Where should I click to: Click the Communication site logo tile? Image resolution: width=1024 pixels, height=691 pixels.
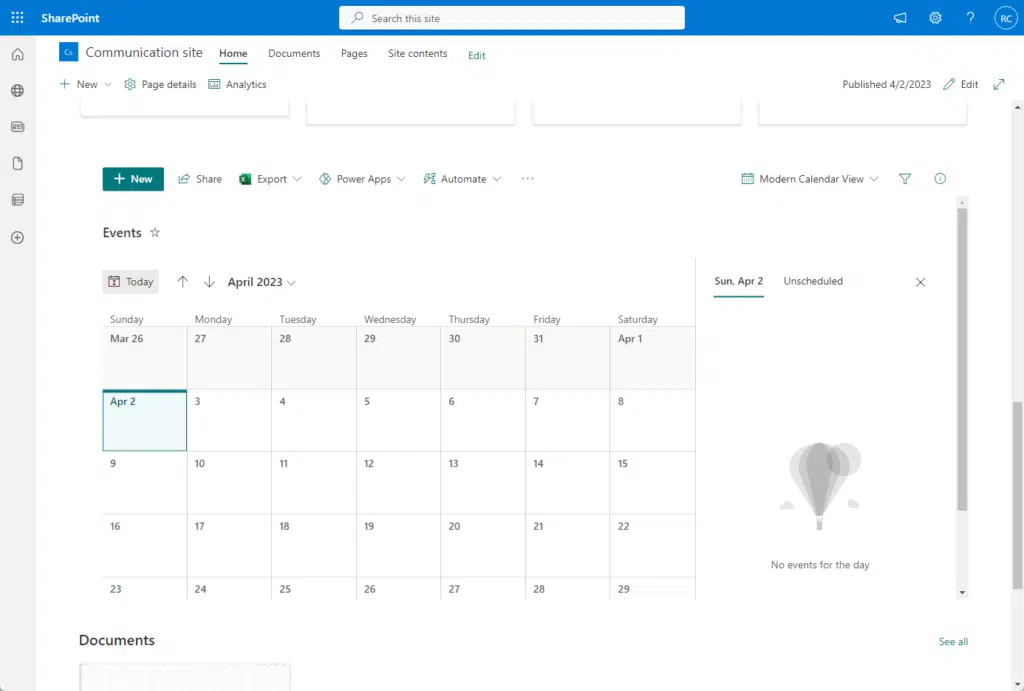(x=69, y=52)
